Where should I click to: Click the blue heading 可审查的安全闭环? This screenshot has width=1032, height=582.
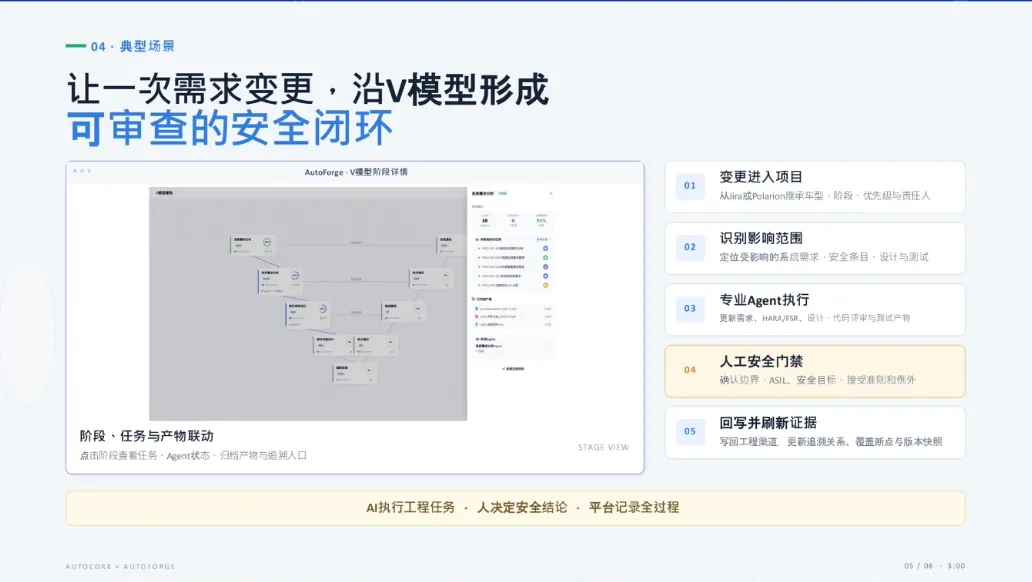pos(230,128)
